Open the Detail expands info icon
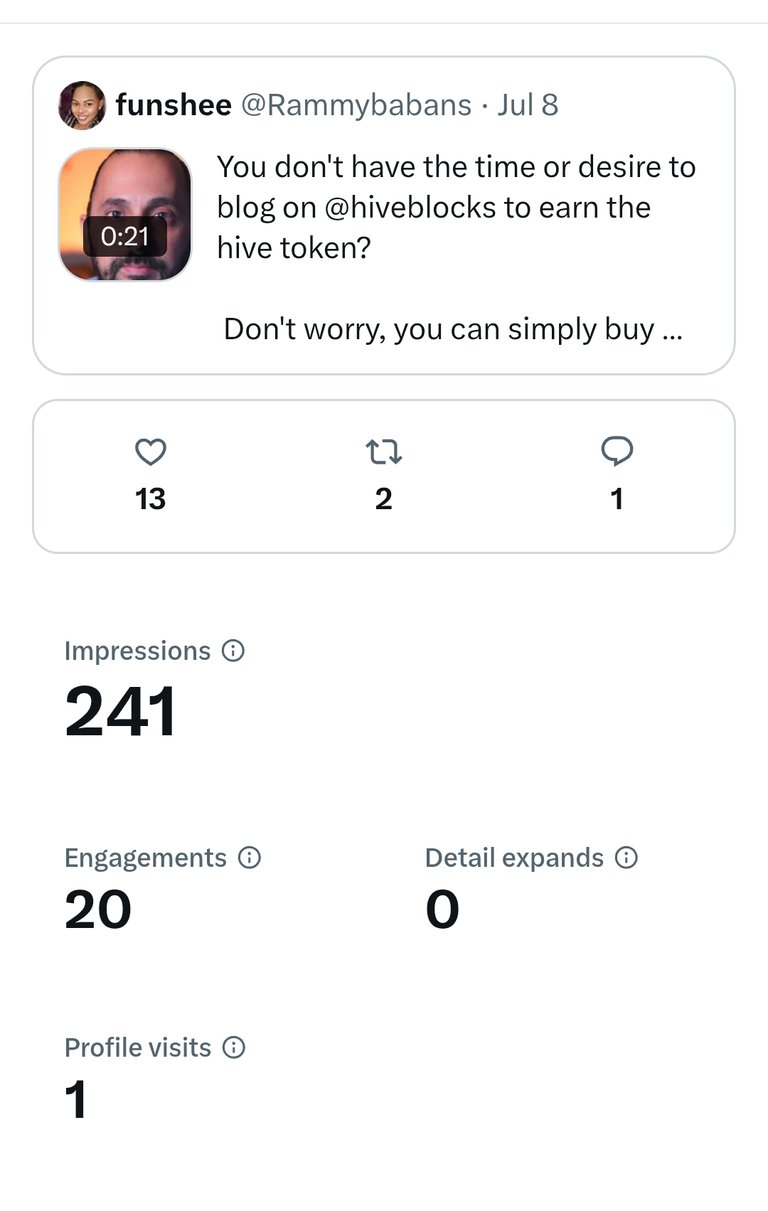The image size is (768, 1211). click(x=626, y=858)
